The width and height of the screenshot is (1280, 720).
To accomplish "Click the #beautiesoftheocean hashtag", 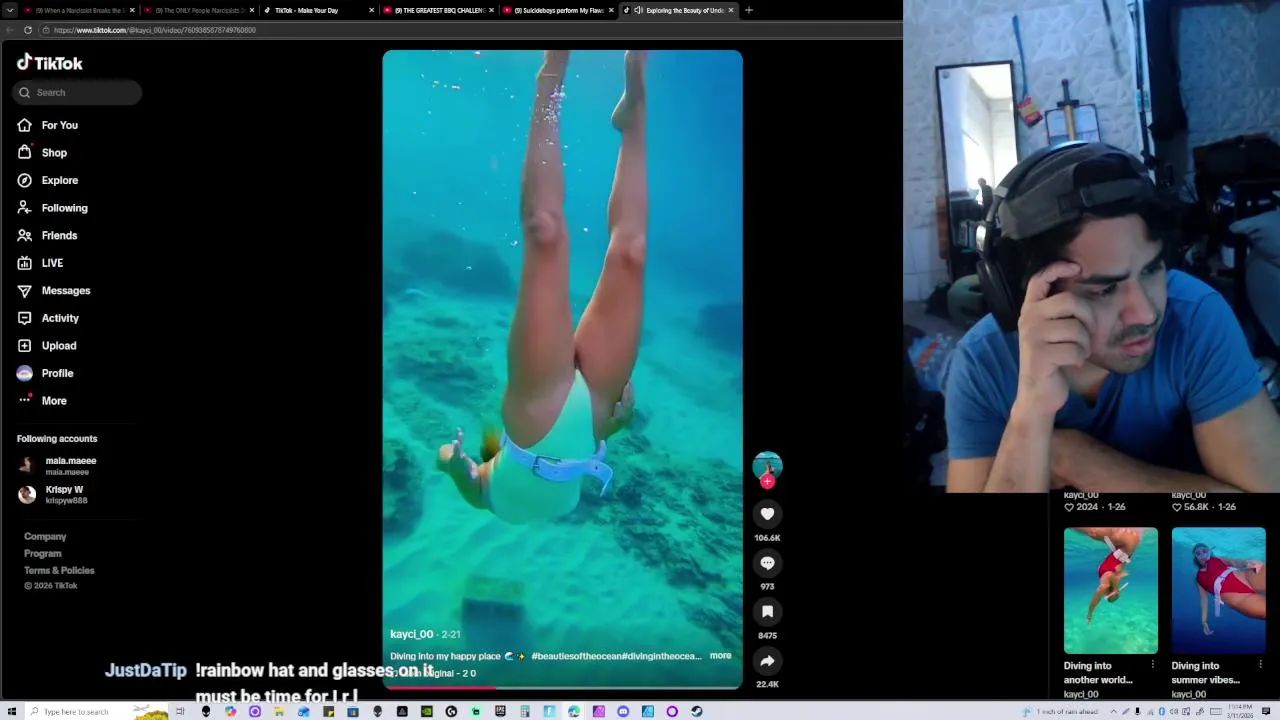I will point(576,656).
